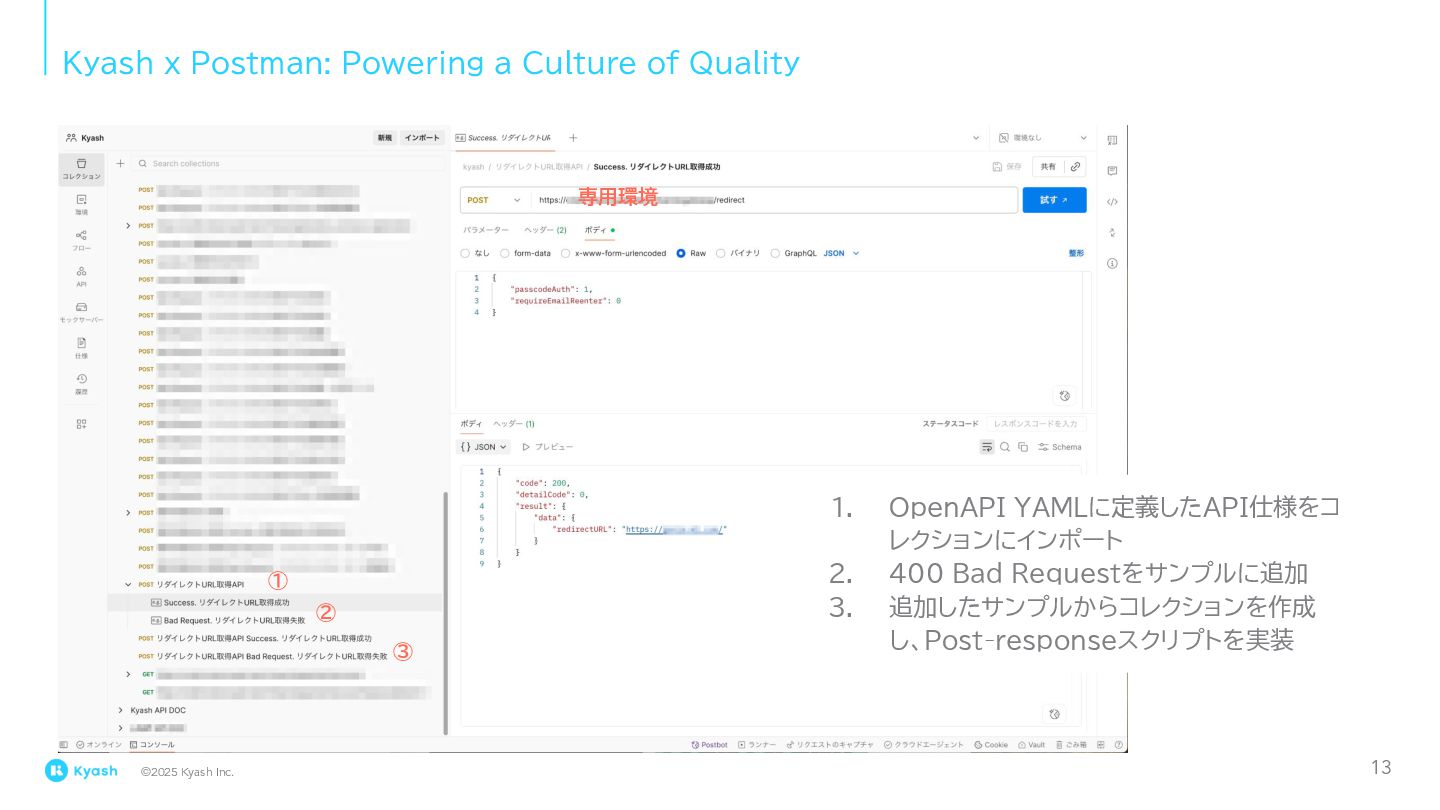Image resolution: width=1440 pixels, height=810 pixels.
Task: Click the search icon in response toolbar
Action: (x=1005, y=447)
